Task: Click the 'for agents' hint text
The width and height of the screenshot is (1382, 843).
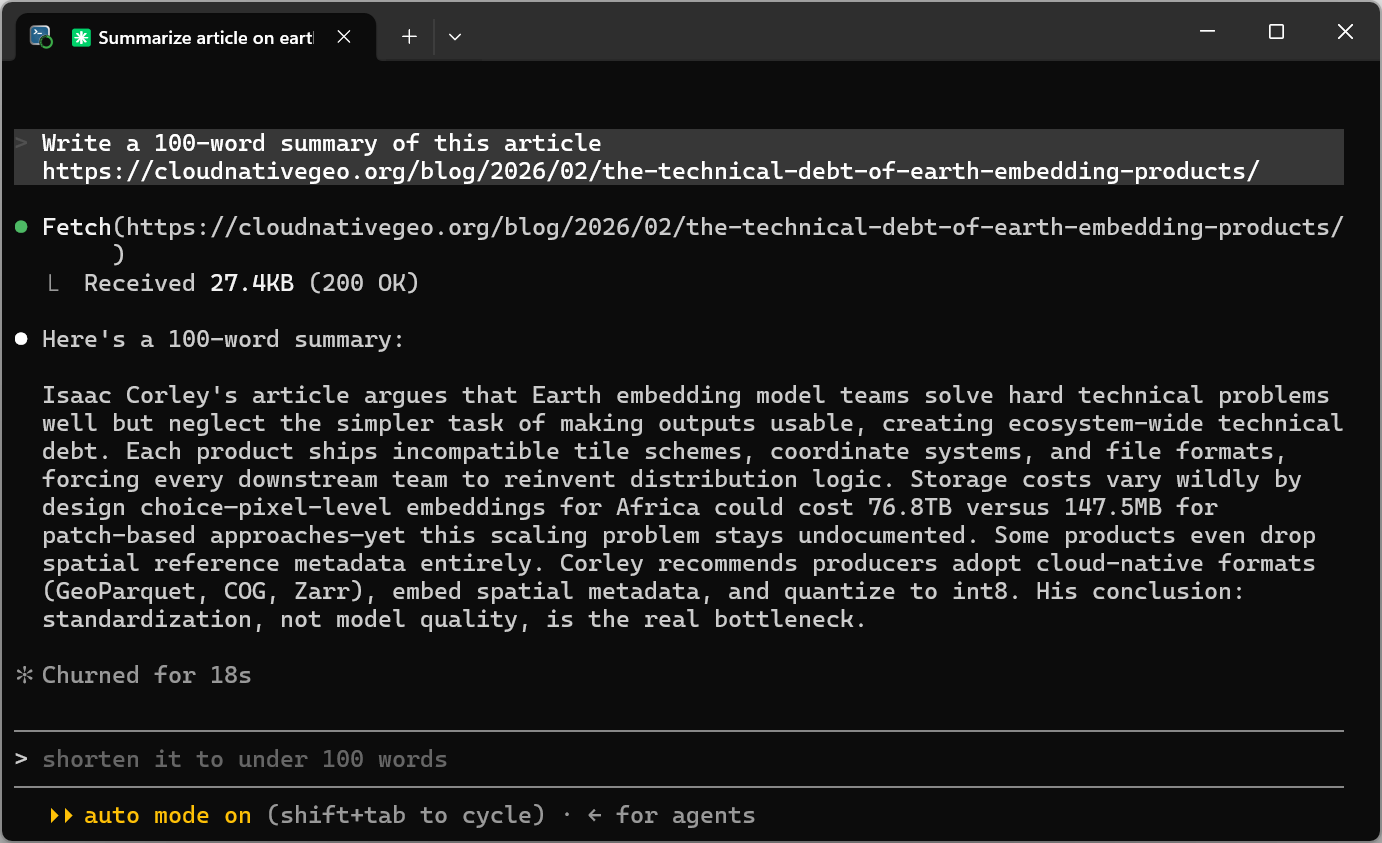Action: (685, 815)
